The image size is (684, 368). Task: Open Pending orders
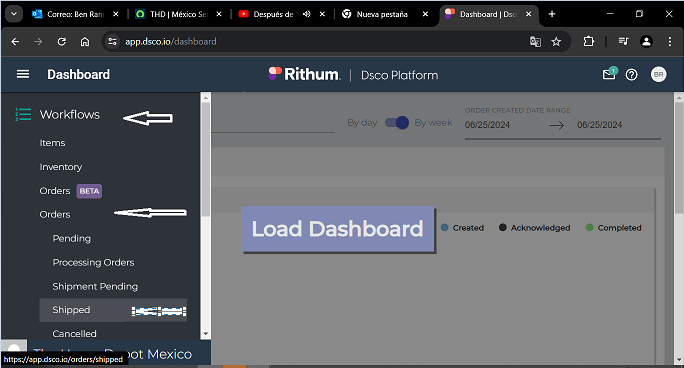(72, 239)
